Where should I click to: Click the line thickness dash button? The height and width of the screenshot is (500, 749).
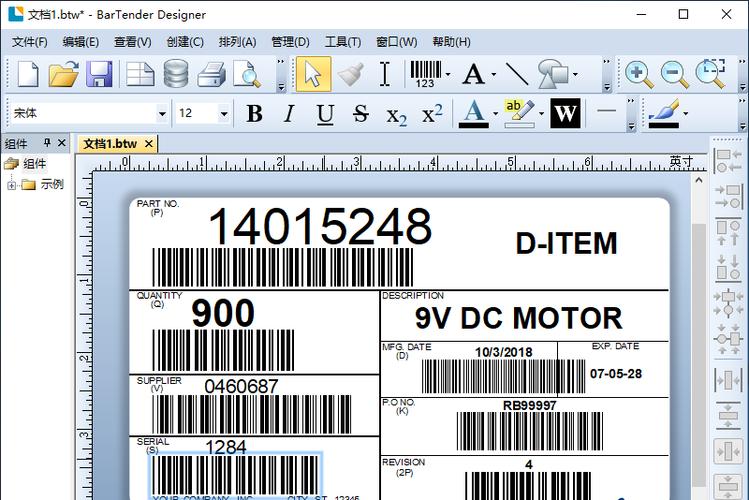coord(607,111)
